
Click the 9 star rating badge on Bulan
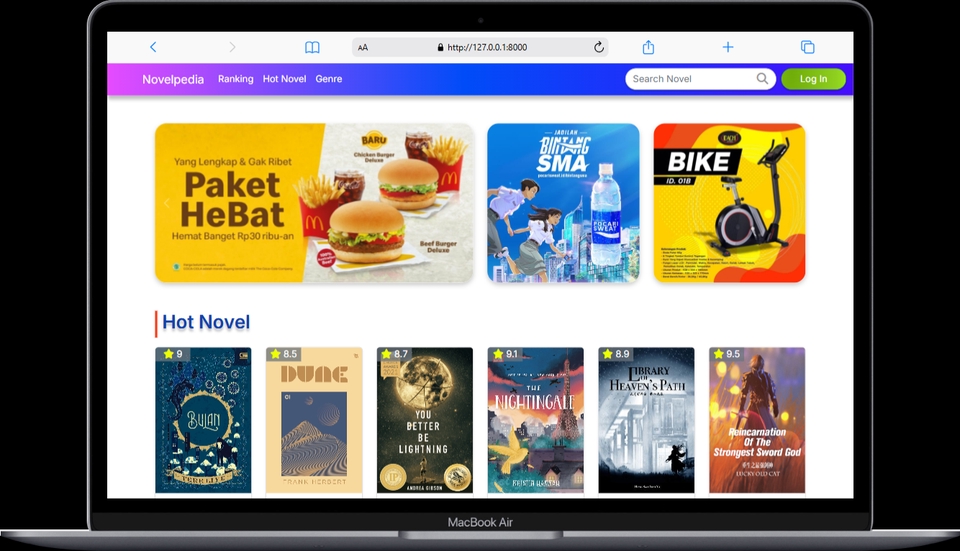point(171,354)
